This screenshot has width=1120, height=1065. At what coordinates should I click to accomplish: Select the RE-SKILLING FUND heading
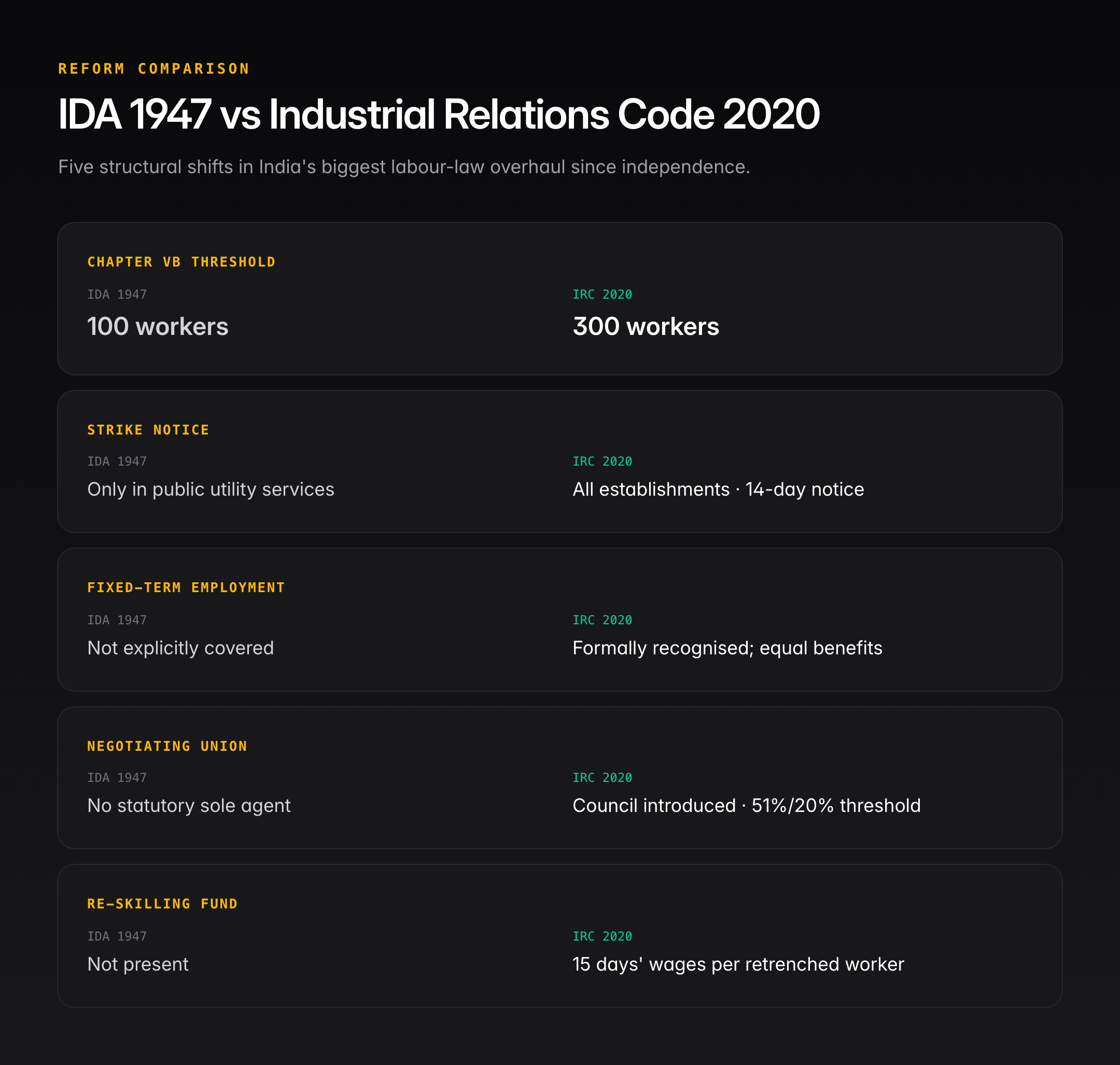coord(162,904)
